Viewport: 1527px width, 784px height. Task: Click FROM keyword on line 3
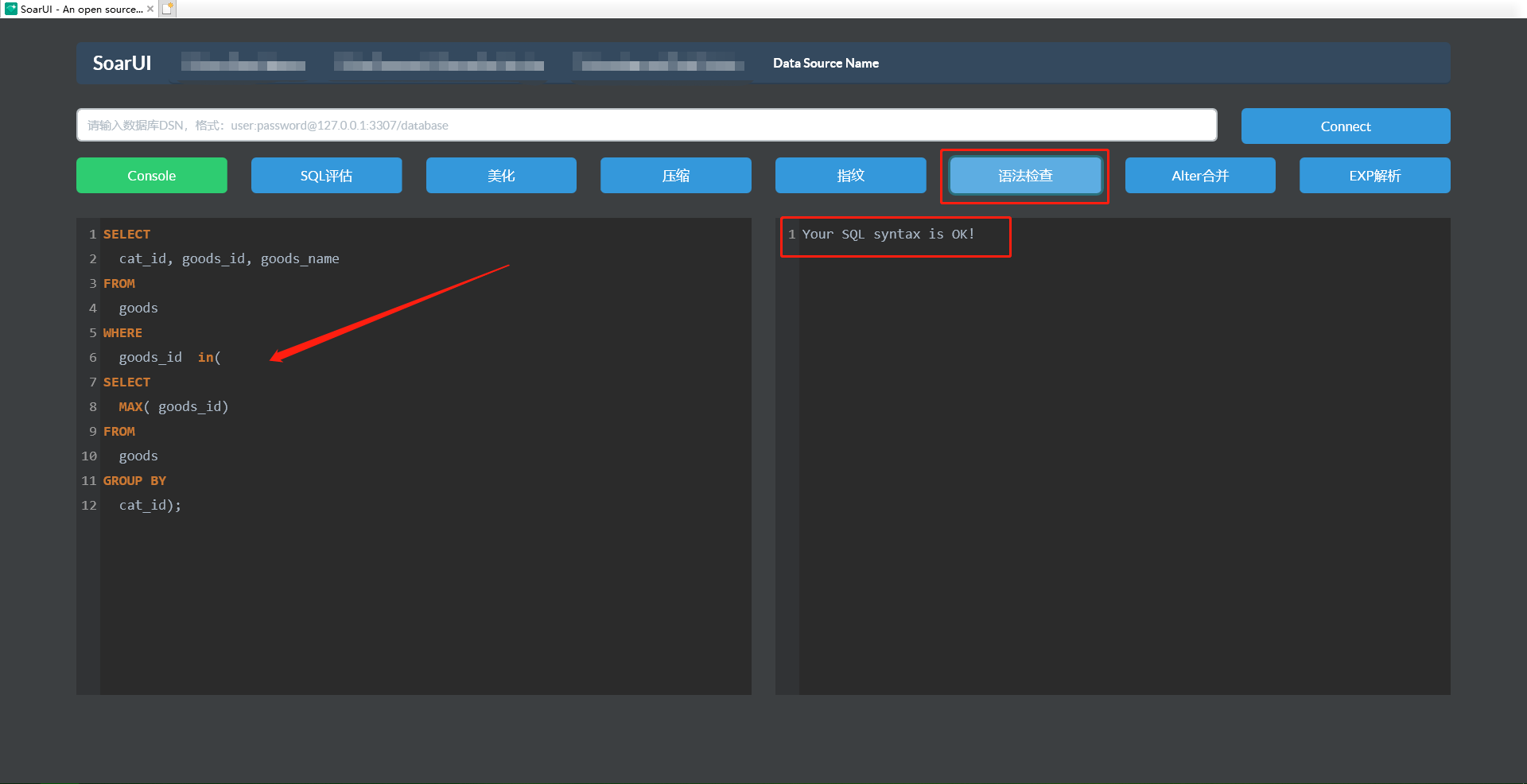[x=119, y=283]
